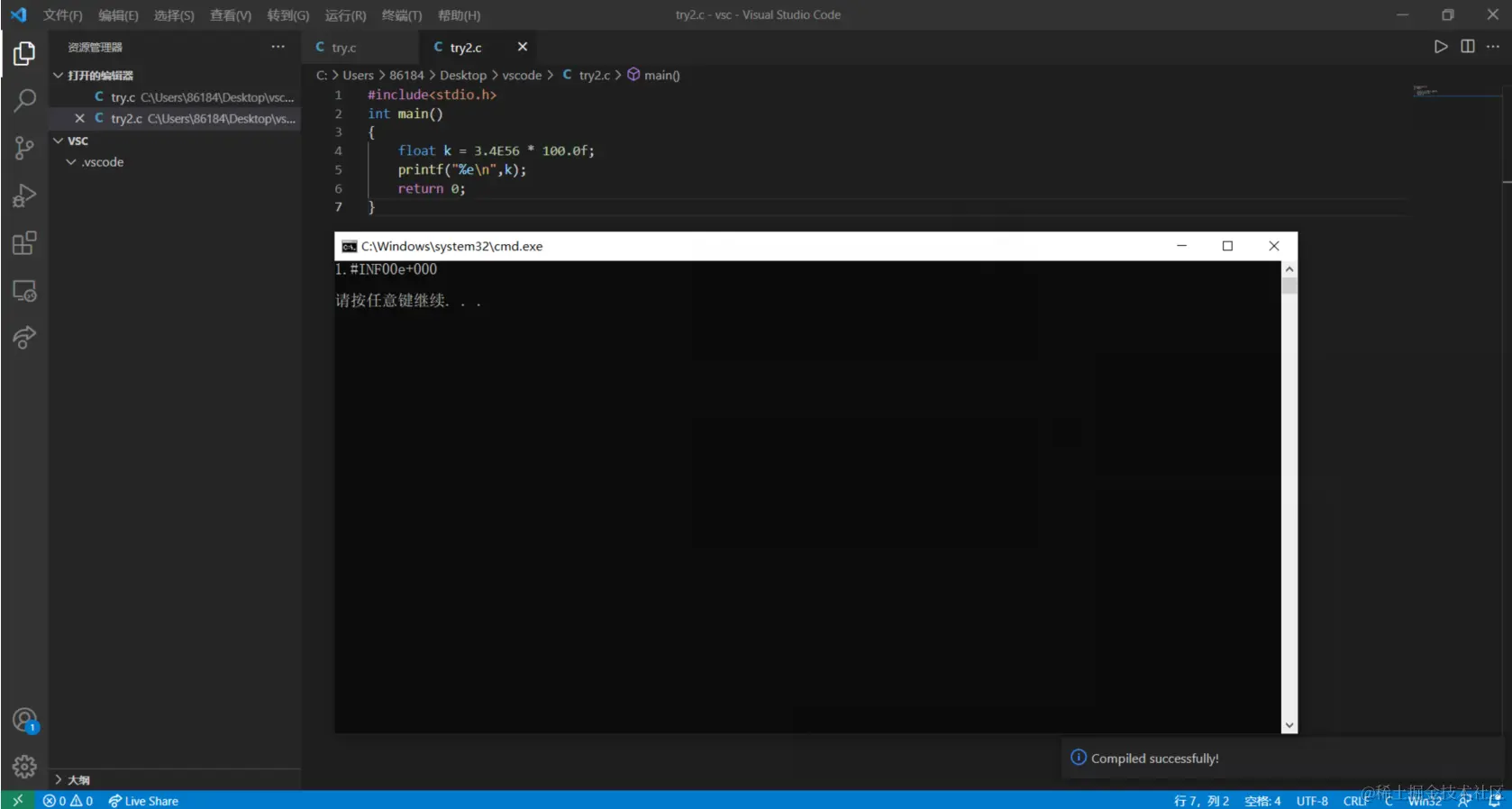Open the 查看(V) menu
Screen dimensions: 1512x809
[231, 15]
